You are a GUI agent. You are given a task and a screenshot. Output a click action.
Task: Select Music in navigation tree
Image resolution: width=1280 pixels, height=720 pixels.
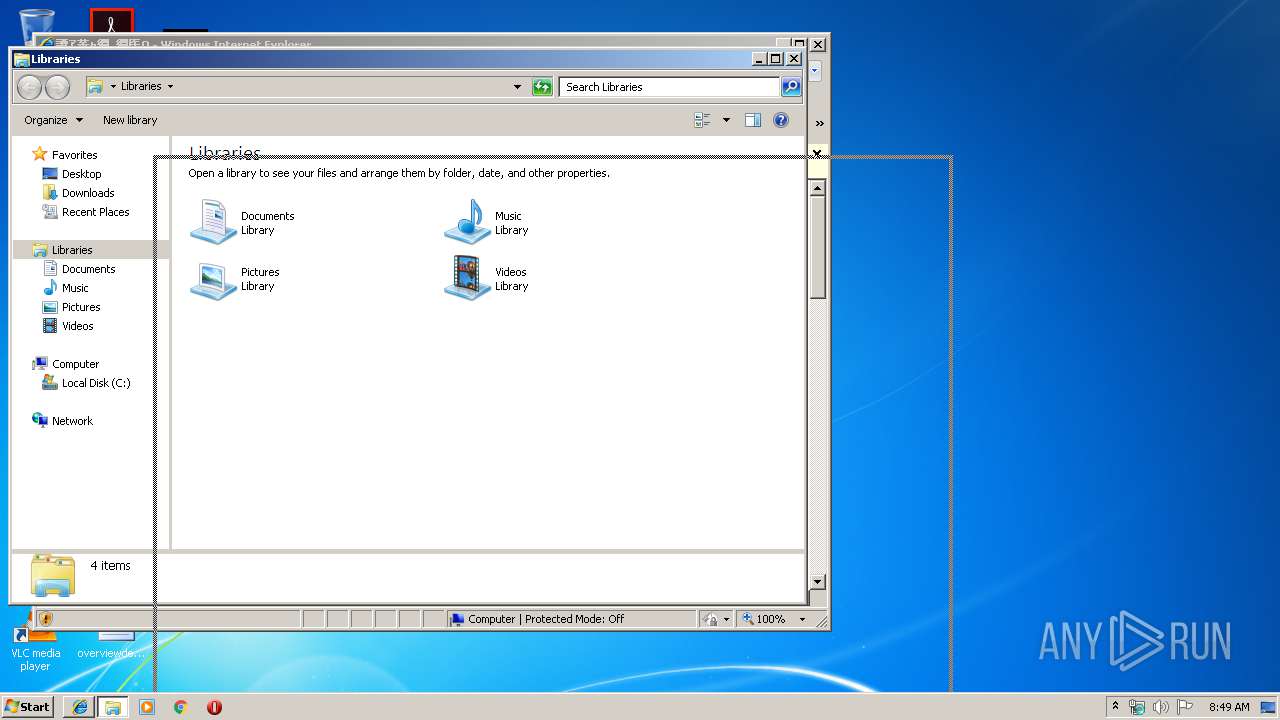(x=75, y=288)
